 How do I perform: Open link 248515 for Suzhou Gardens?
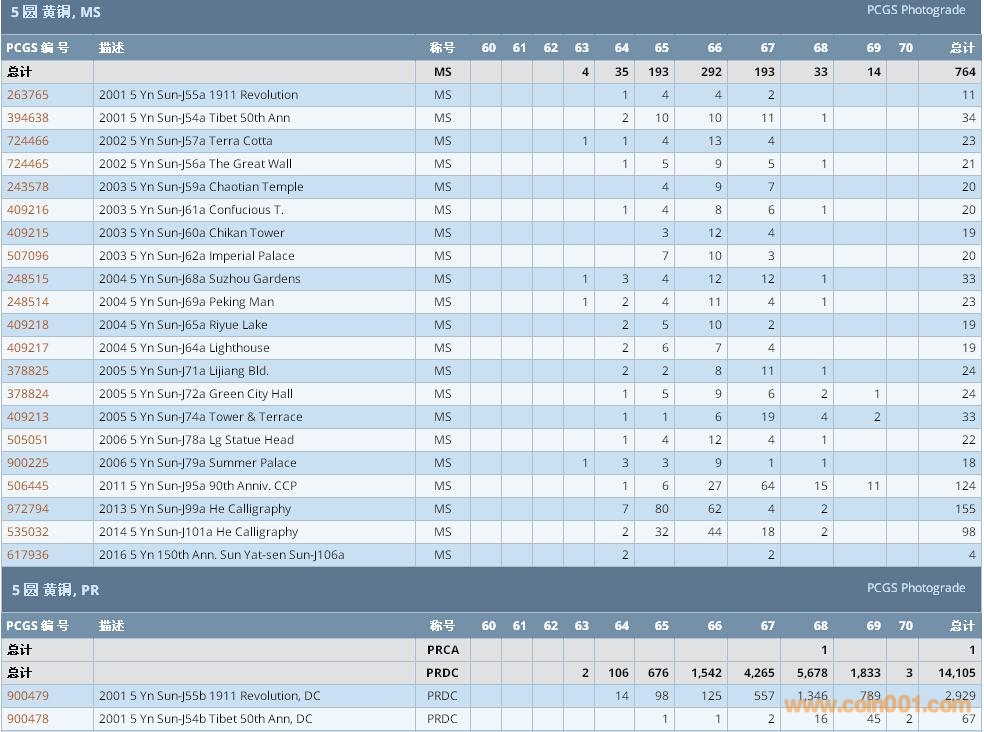click(27, 279)
